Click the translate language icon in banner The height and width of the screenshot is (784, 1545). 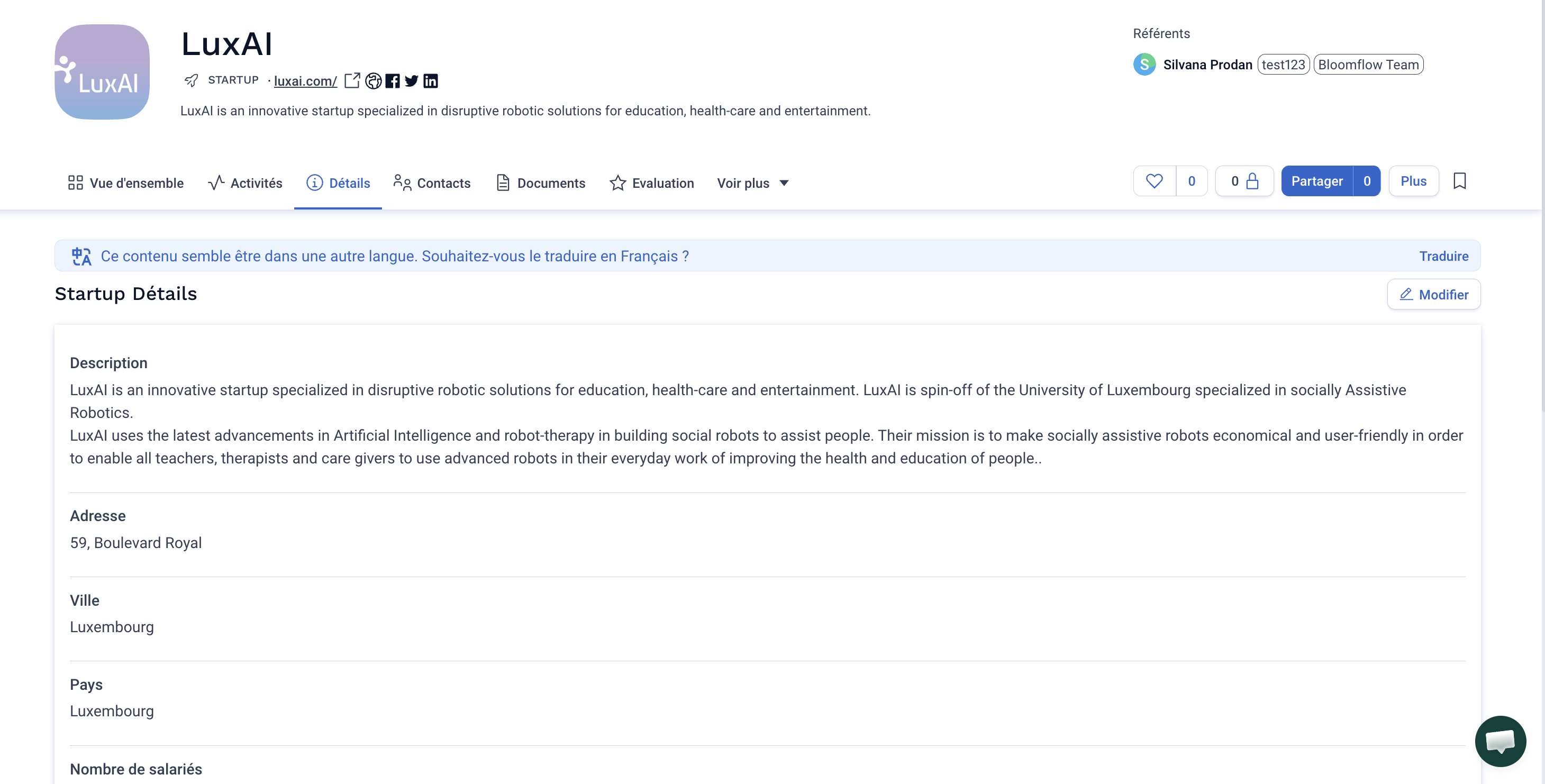click(81, 256)
